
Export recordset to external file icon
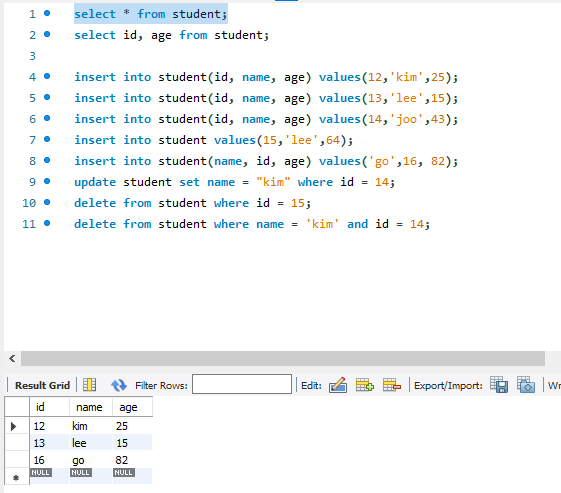coord(499,385)
